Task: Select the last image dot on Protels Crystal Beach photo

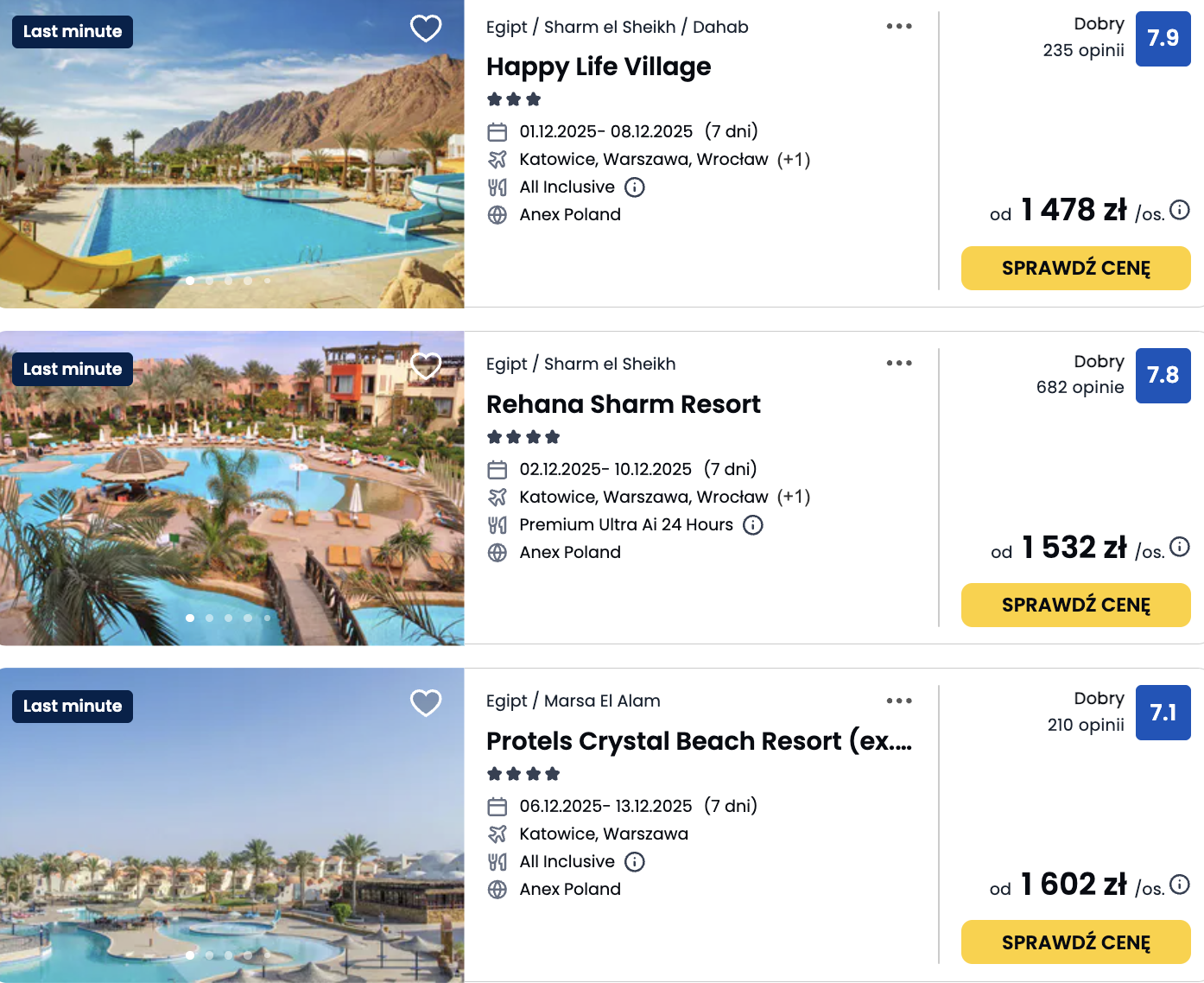Action: (x=267, y=955)
